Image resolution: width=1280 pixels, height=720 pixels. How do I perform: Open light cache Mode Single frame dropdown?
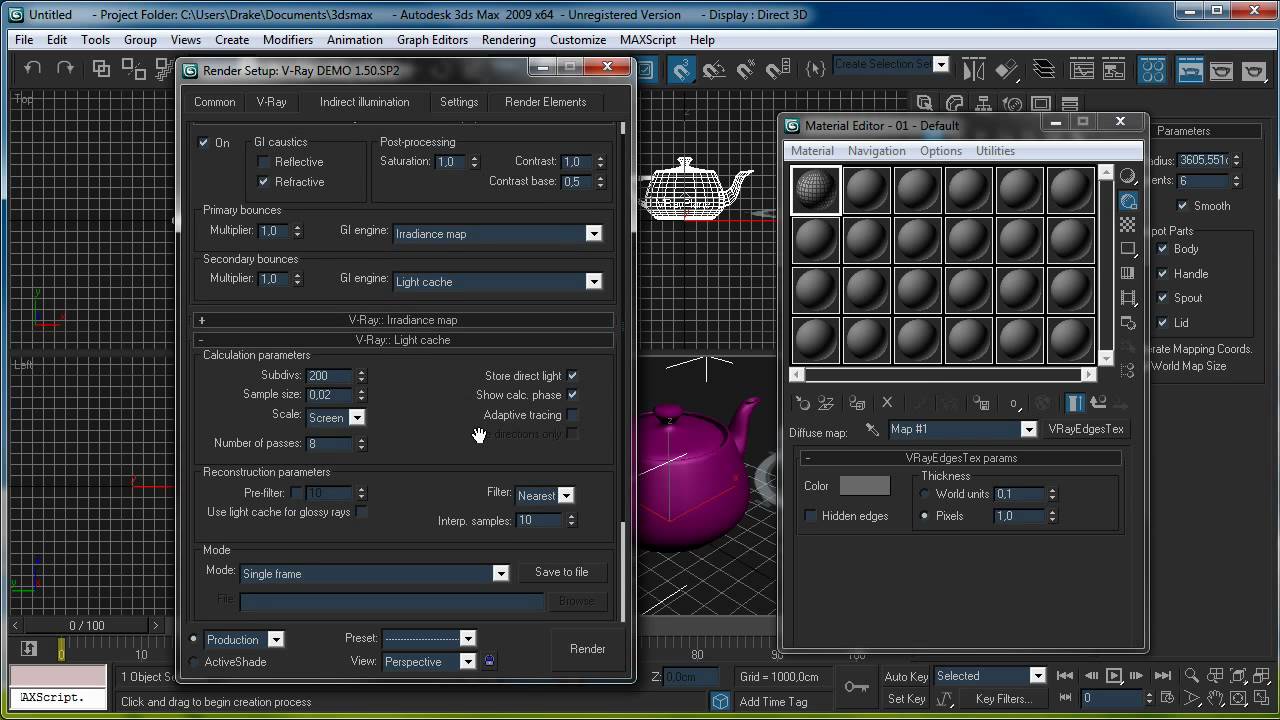pyautogui.click(x=374, y=573)
